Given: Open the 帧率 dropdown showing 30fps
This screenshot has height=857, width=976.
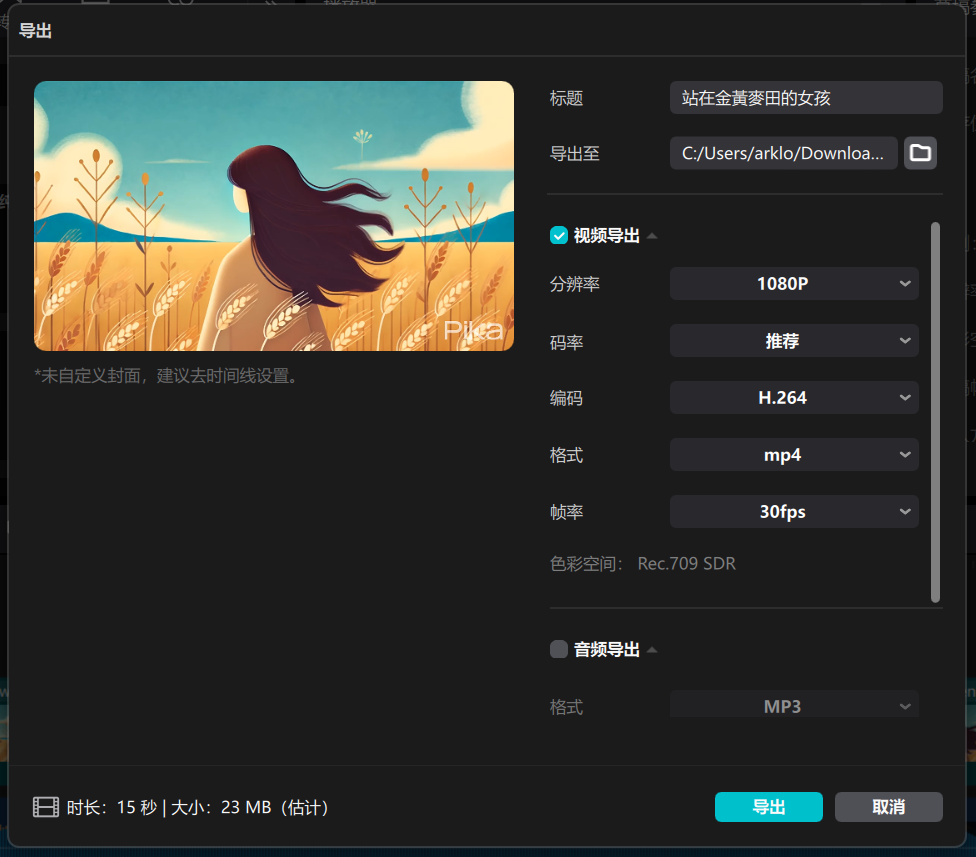Looking at the screenshot, I should coord(794,512).
